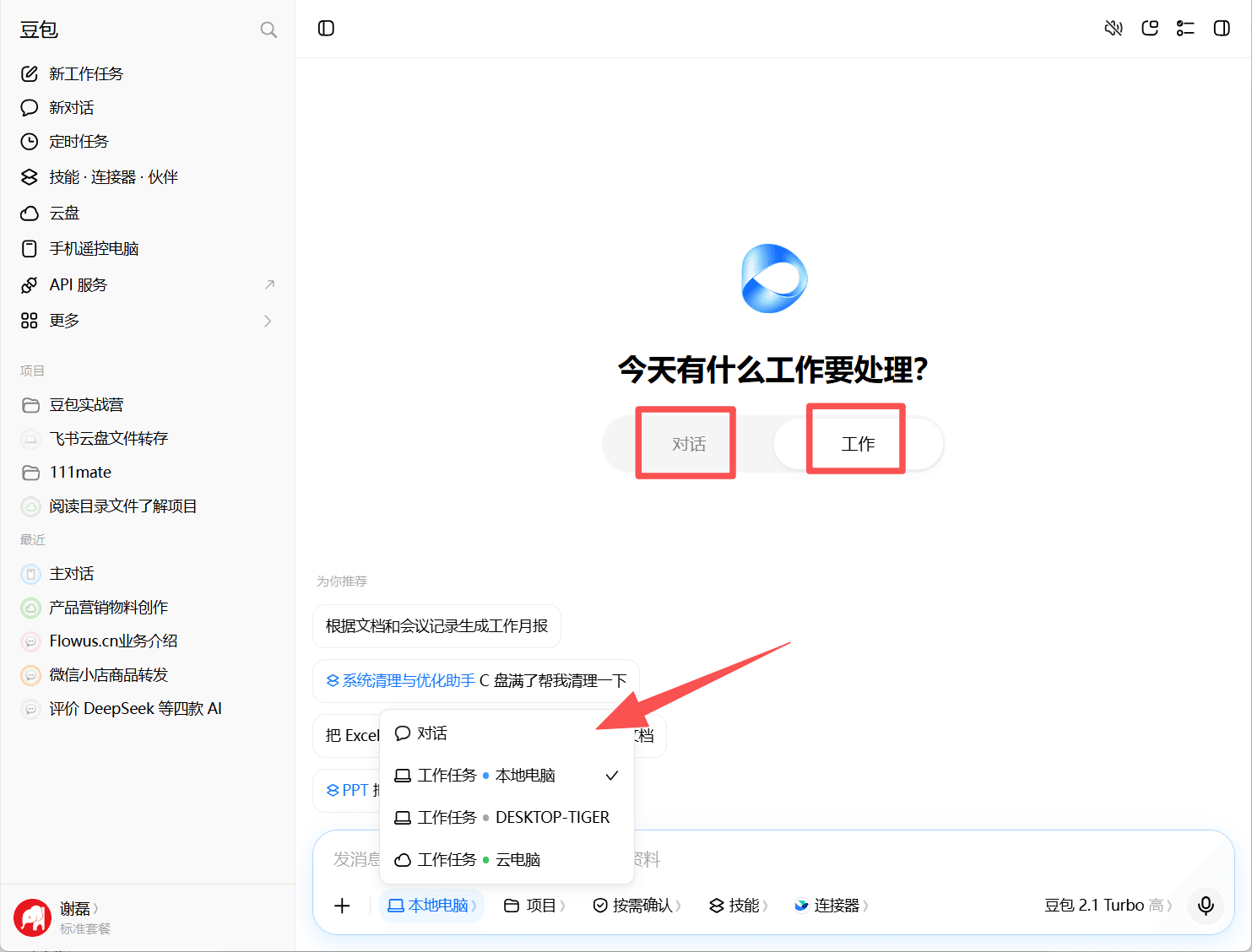Open 手机遥控电脑 feature

148,249
